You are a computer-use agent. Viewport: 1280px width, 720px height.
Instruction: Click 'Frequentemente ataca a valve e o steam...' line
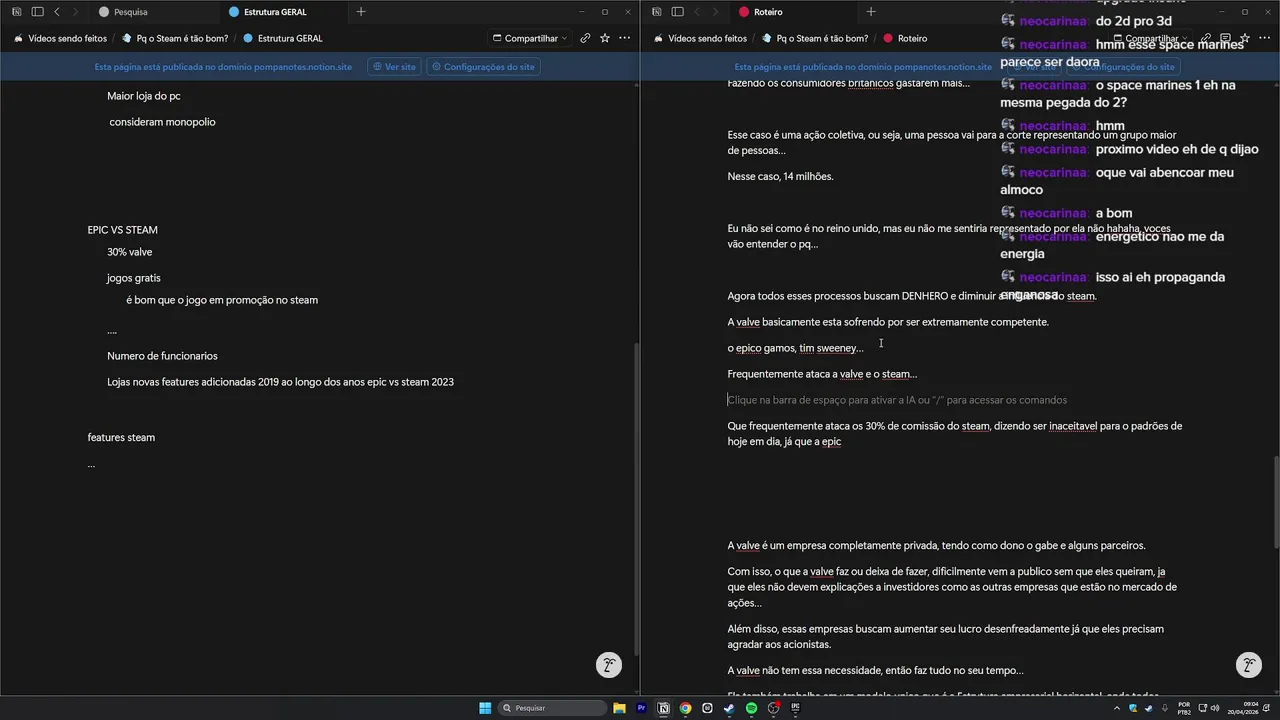[x=822, y=374]
